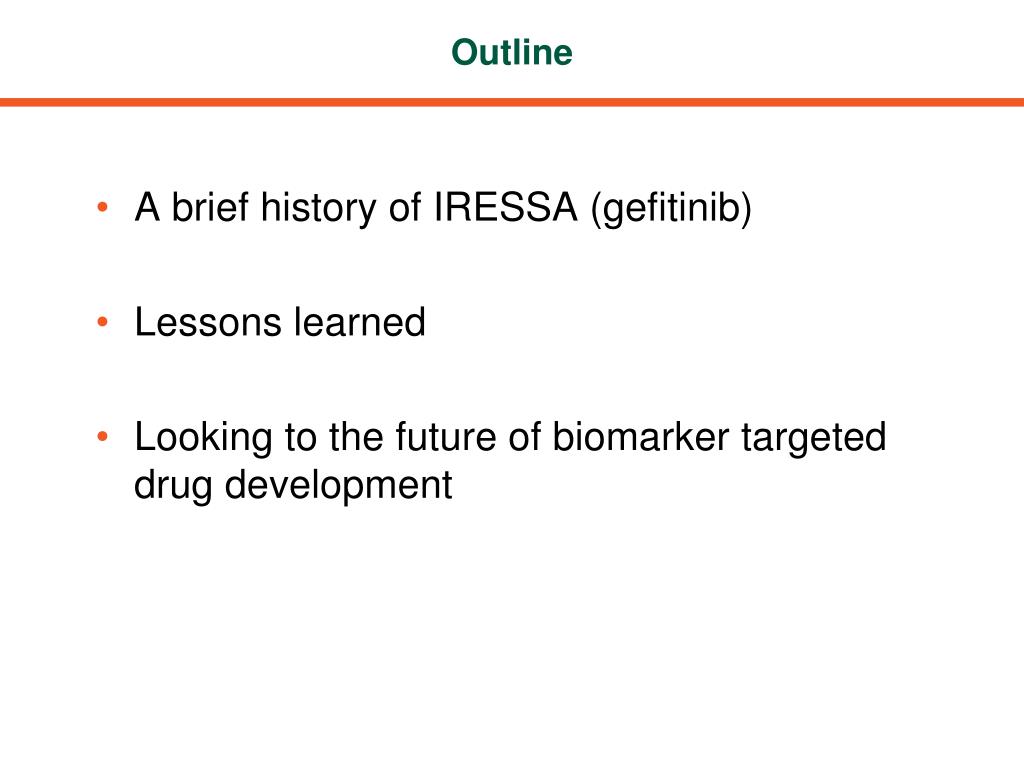Click the word 'learned'
1024x768 pixels.
(x=359, y=322)
